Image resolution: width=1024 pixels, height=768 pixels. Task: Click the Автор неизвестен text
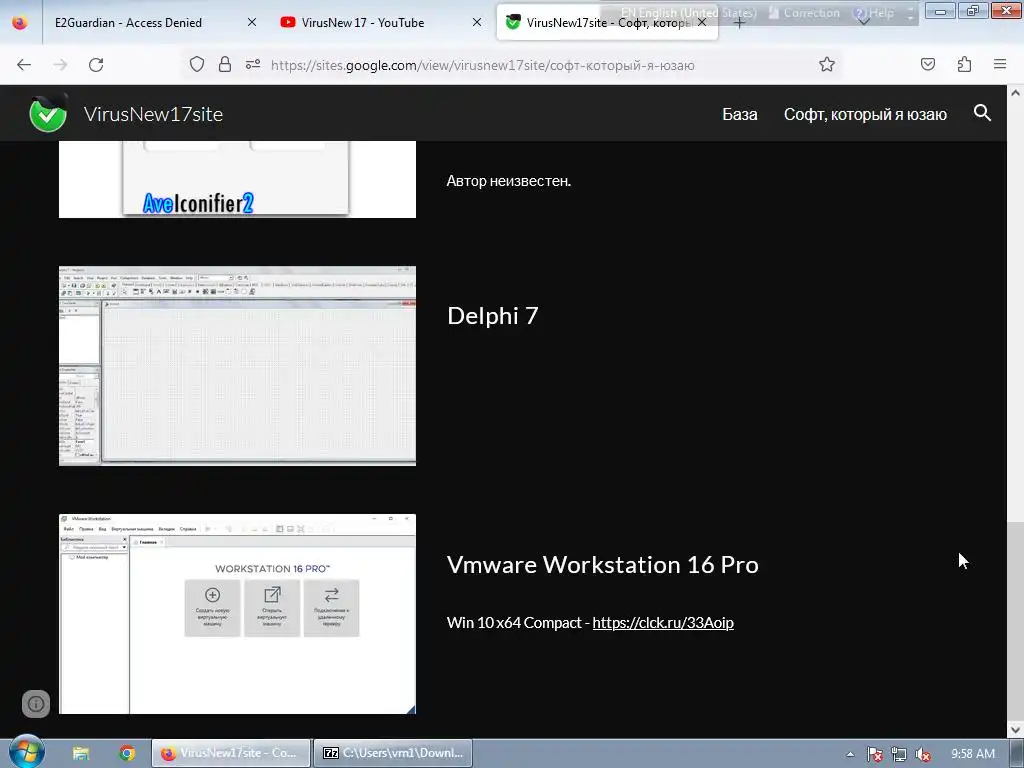509,181
